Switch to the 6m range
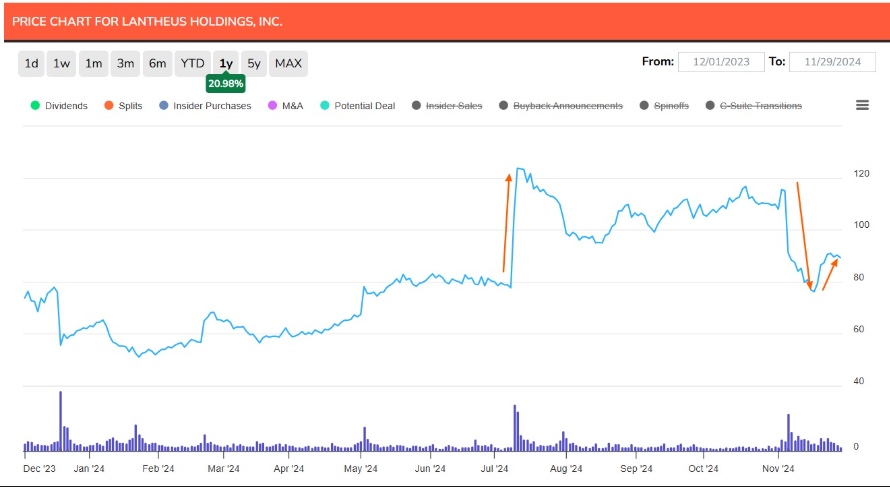Viewport: 890px width, 487px height. (x=157, y=64)
